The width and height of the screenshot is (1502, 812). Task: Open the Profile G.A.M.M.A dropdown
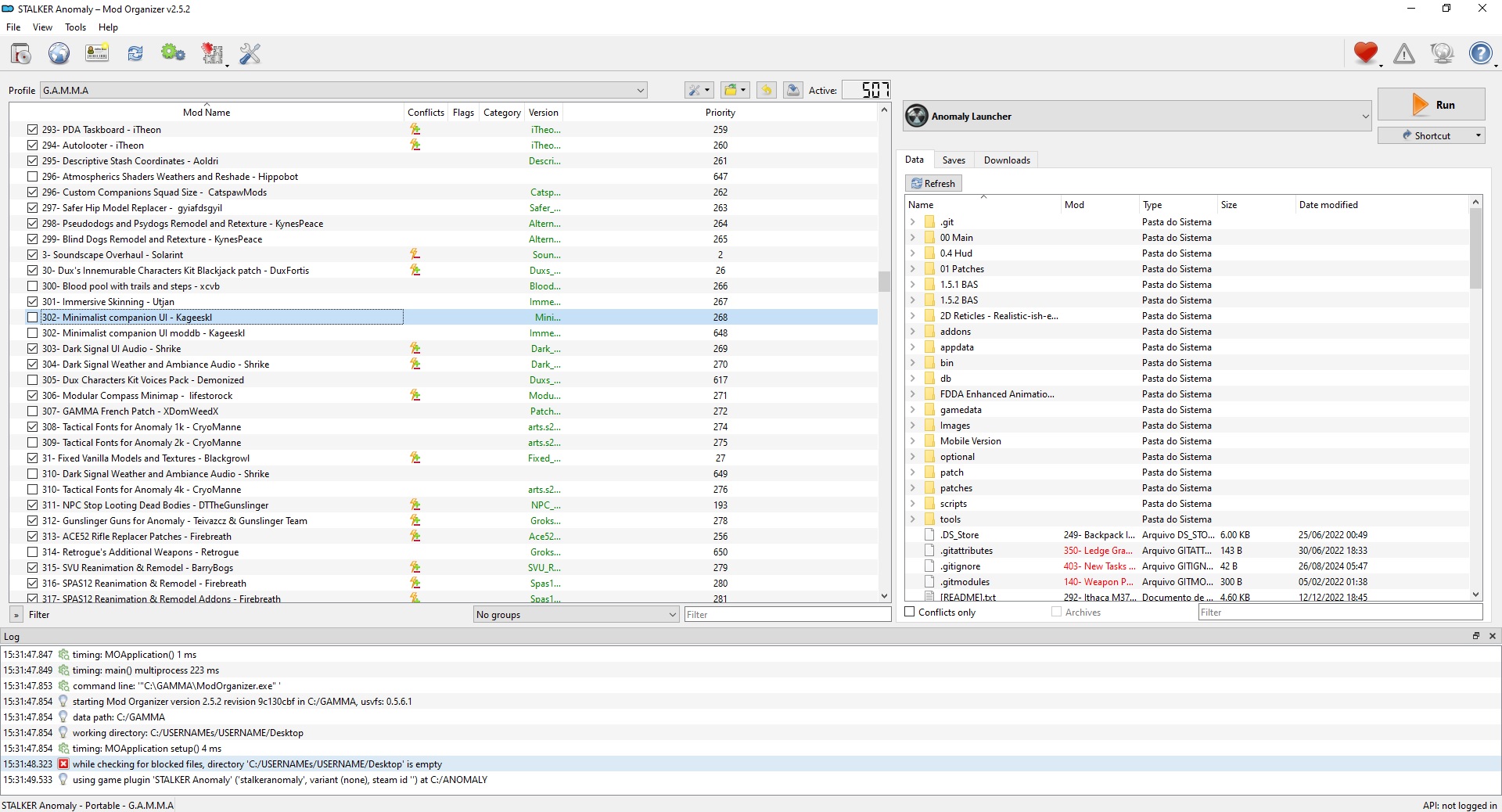pyautogui.click(x=343, y=90)
